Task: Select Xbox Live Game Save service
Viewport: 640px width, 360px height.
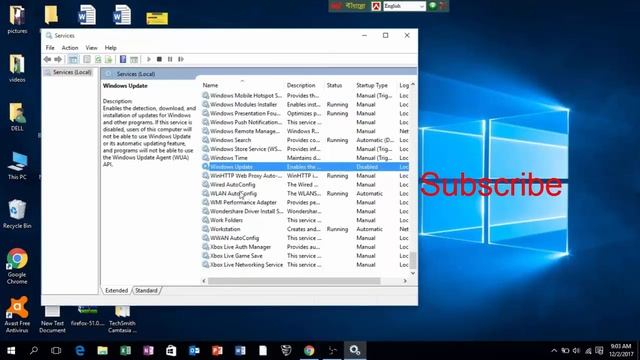Action: pos(305,256)
